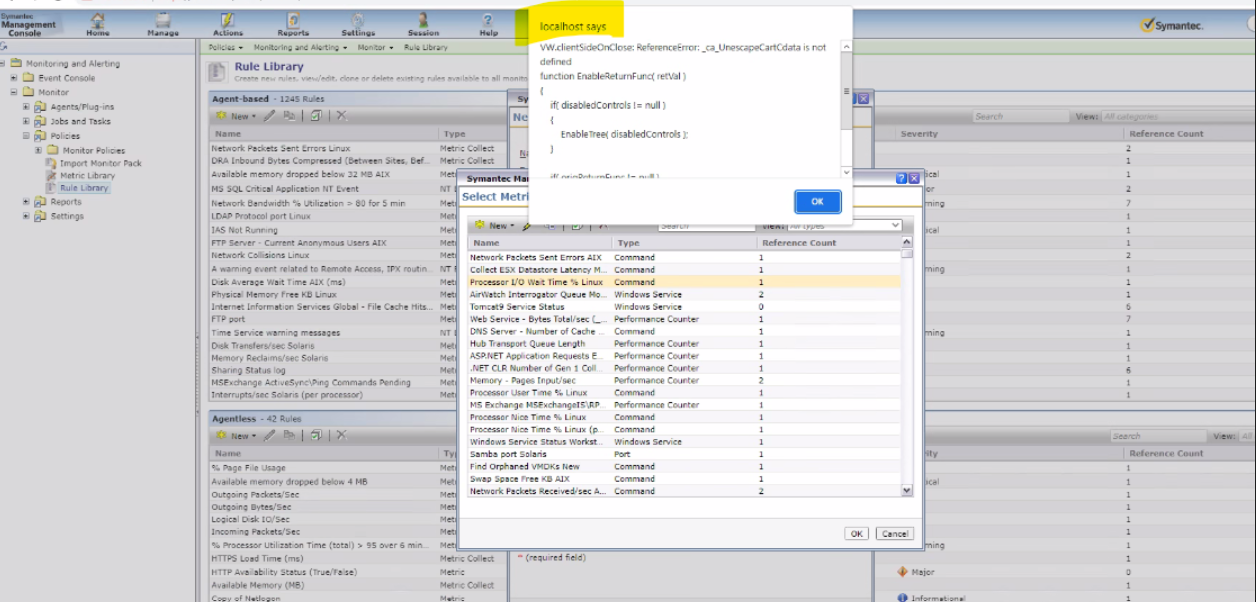Select Metric Library in the tree

click(x=87, y=176)
